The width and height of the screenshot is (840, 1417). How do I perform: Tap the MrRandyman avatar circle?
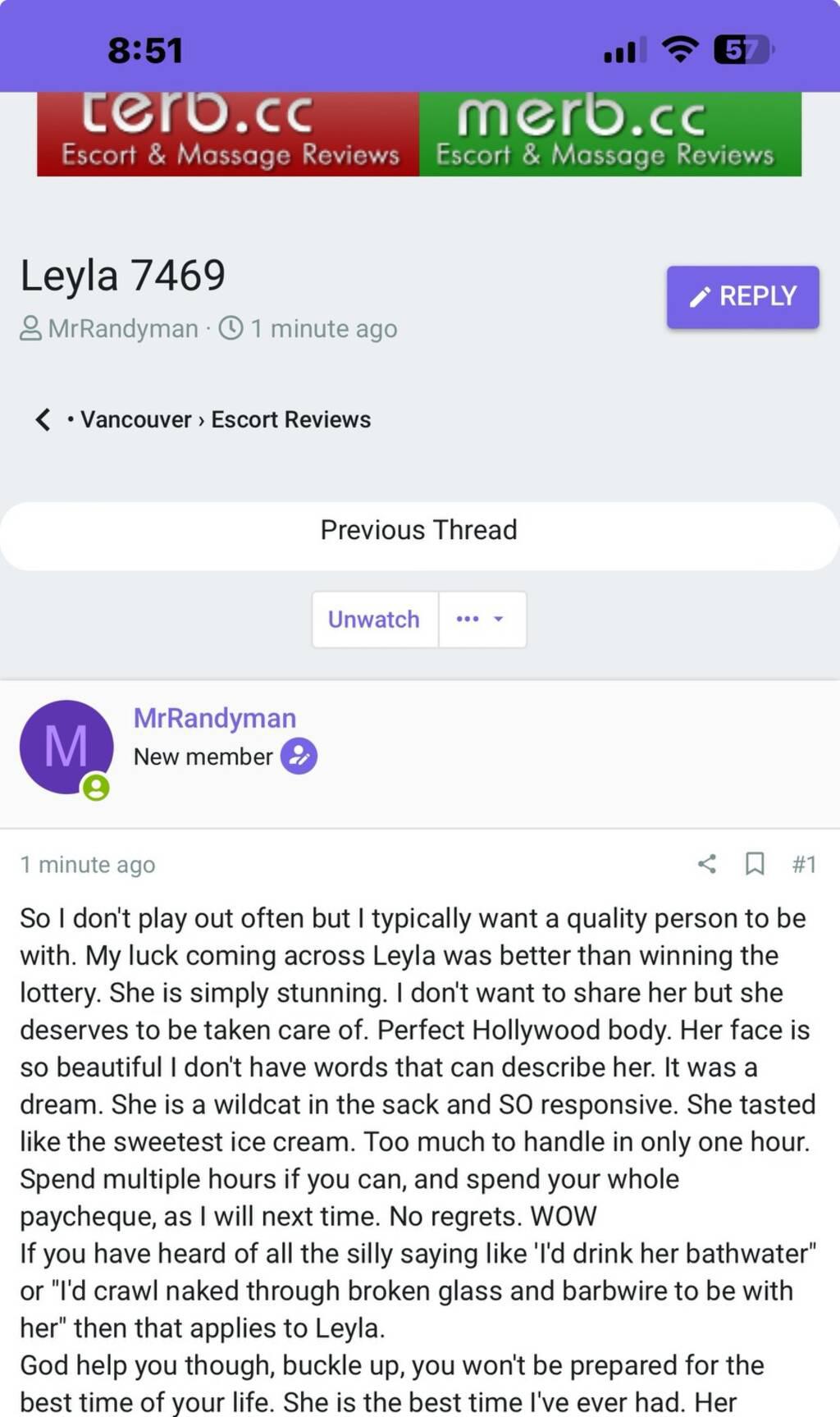(66, 747)
